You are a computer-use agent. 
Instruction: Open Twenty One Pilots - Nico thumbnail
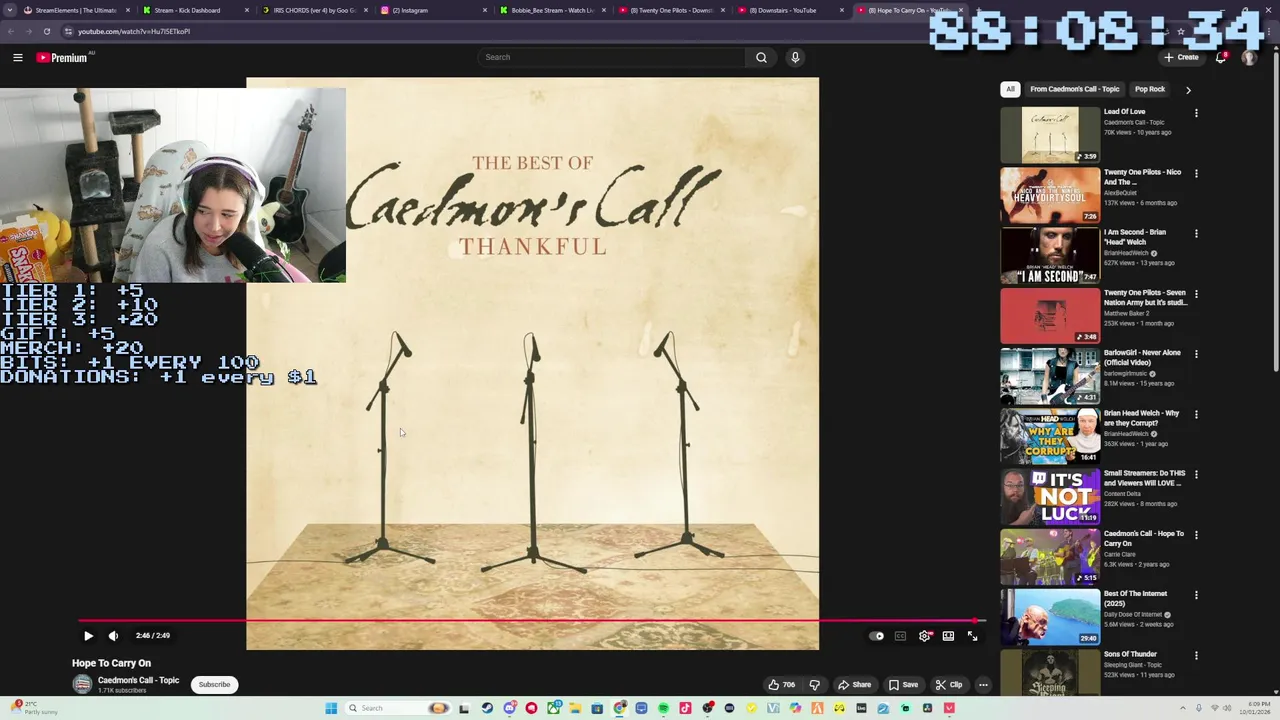tap(1050, 194)
